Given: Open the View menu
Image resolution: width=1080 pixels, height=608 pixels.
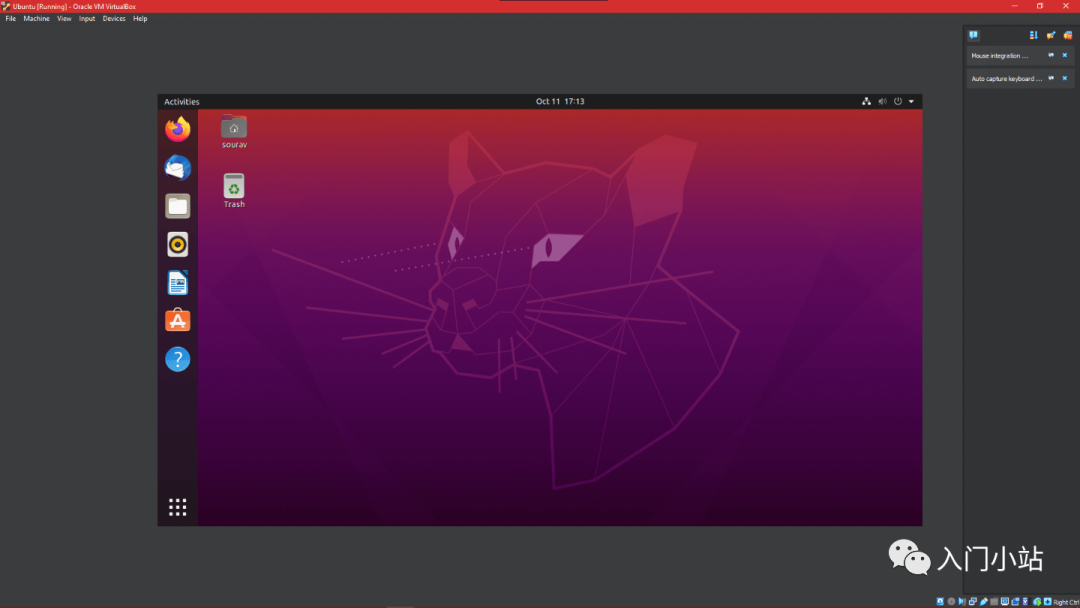Looking at the screenshot, I should pyautogui.click(x=64, y=19).
